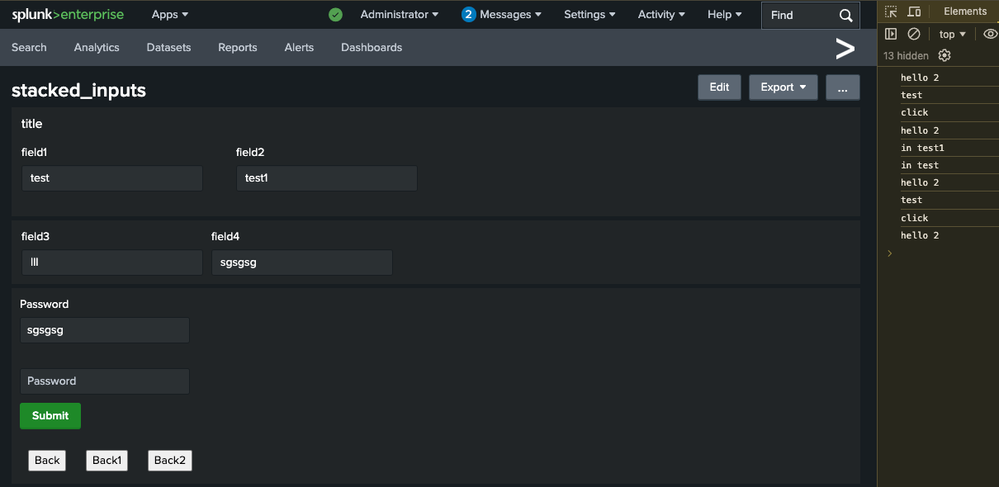Screen dimensions: 999x487
Task: Clear the console with the circle-slash icon
Action: pos(914,34)
